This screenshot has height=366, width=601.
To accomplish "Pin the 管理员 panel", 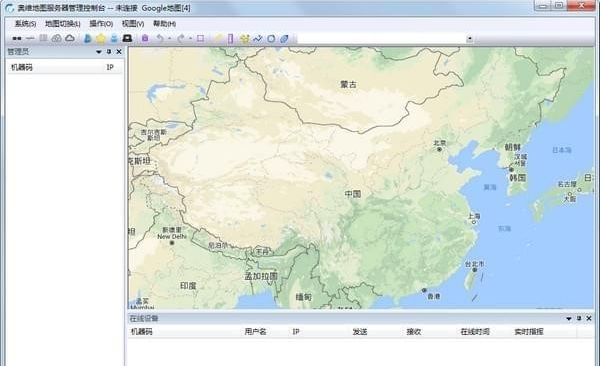I will pyautogui.click(x=109, y=51).
